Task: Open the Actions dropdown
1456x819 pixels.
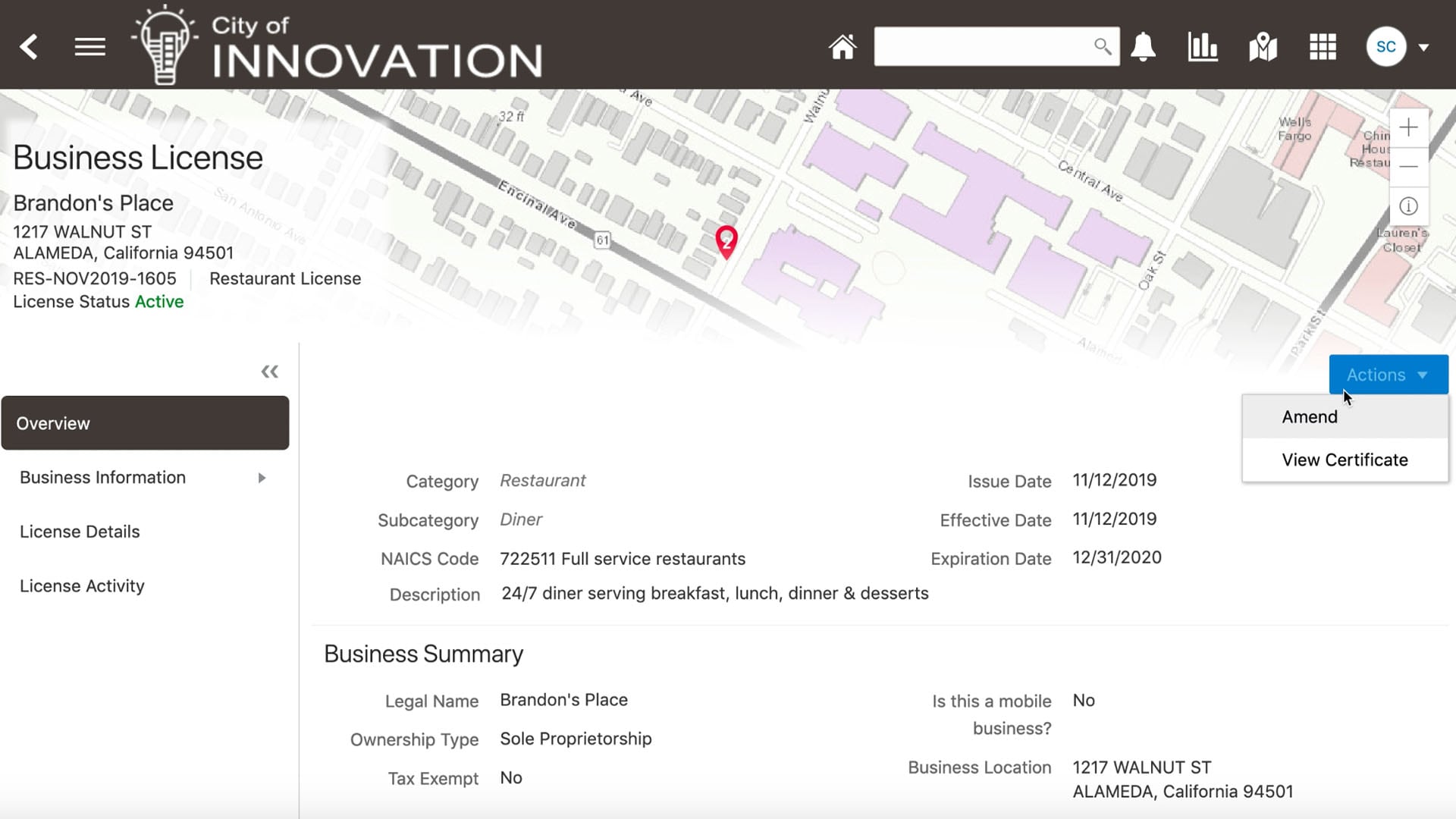Action: point(1388,374)
